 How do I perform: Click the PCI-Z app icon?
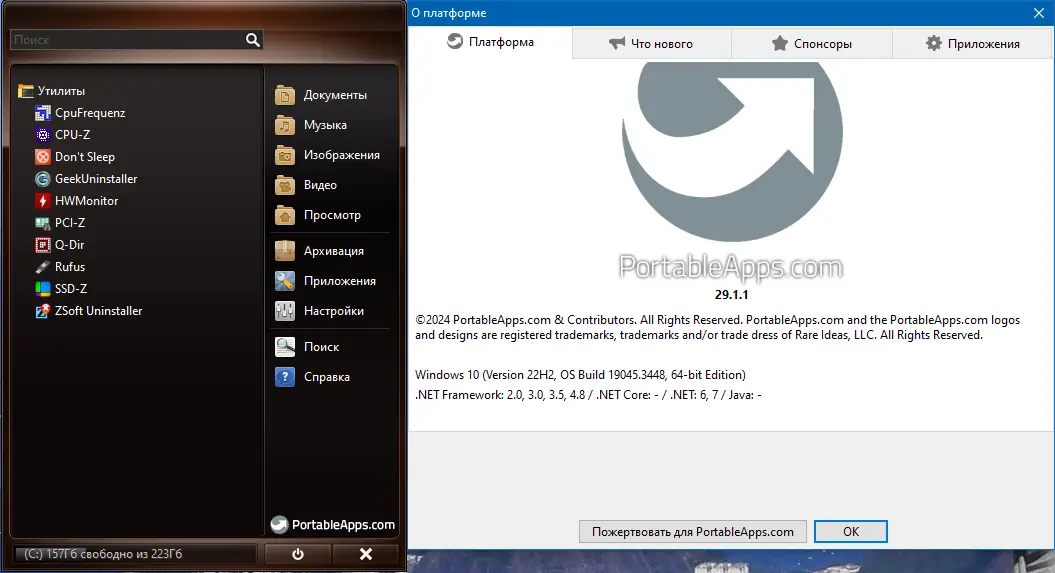pos(42,223)
